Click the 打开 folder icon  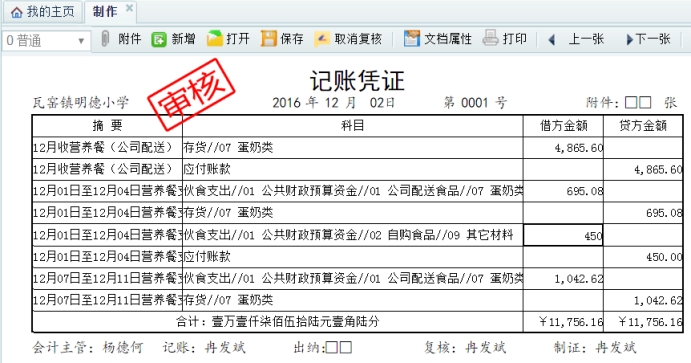pyautogui.click(x=215, y=39)
